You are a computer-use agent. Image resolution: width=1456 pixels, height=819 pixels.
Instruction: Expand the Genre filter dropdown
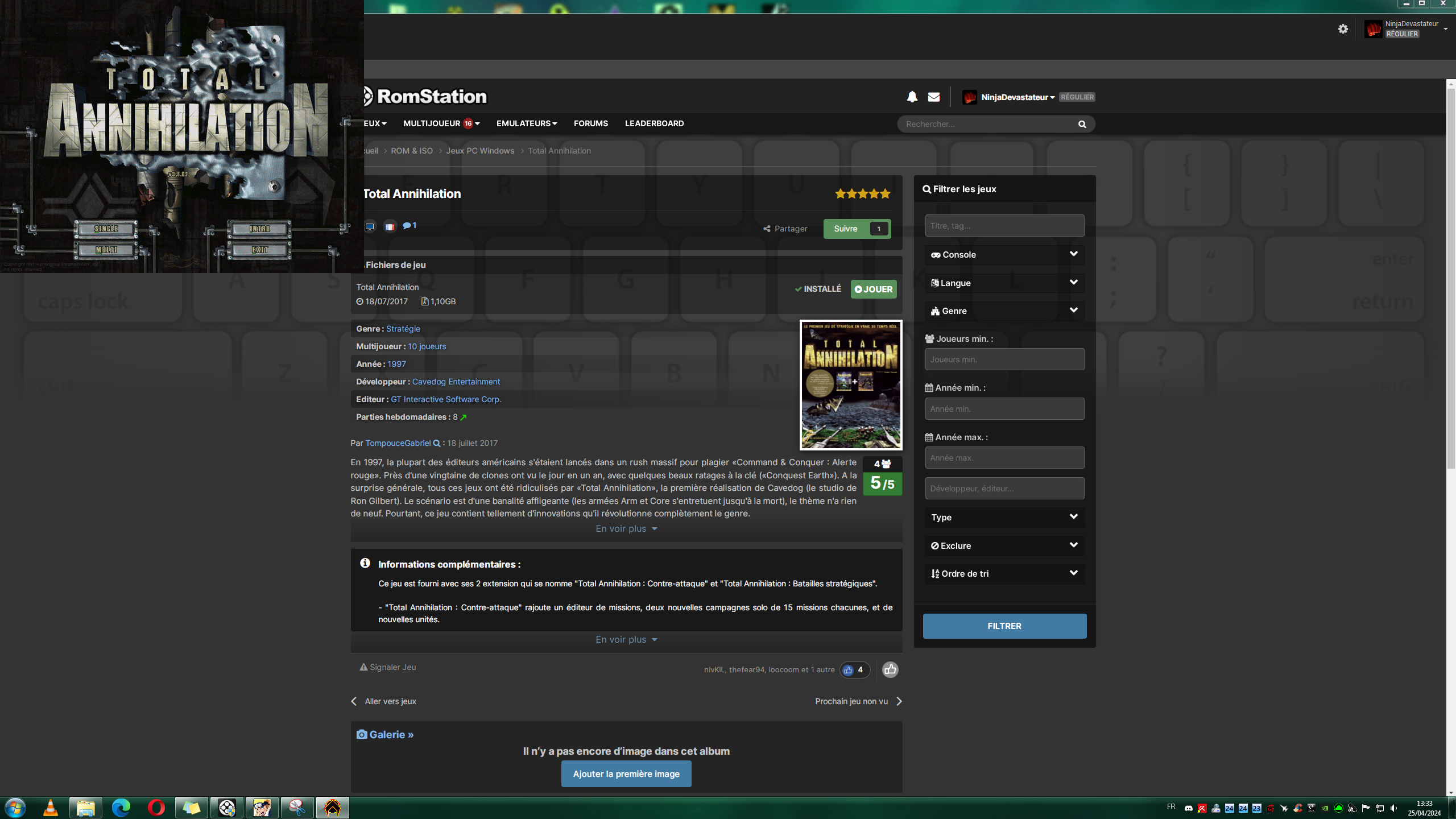point(1004,311)
